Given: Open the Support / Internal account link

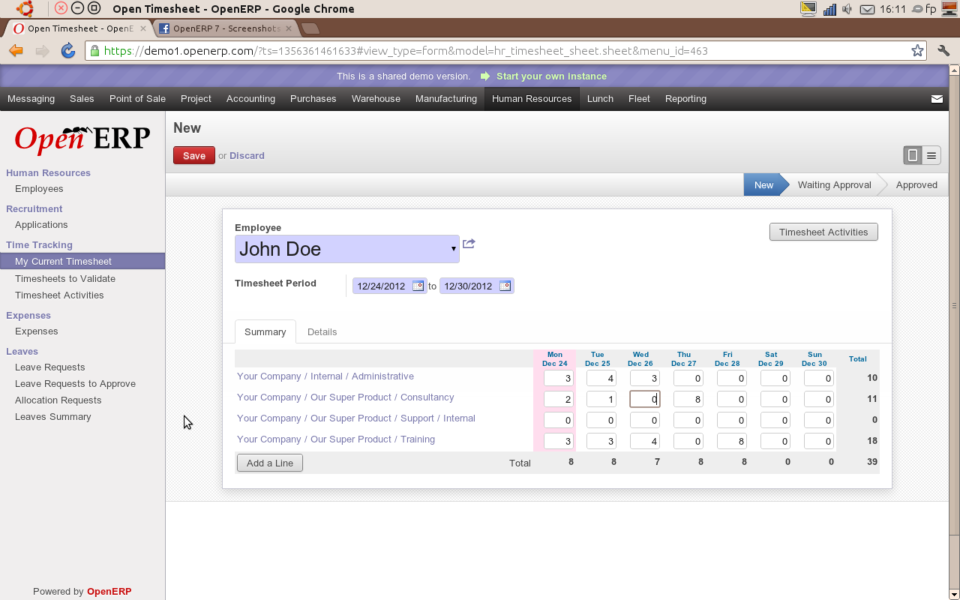Looking at the screenshot, I should click(x=356, y=418).
